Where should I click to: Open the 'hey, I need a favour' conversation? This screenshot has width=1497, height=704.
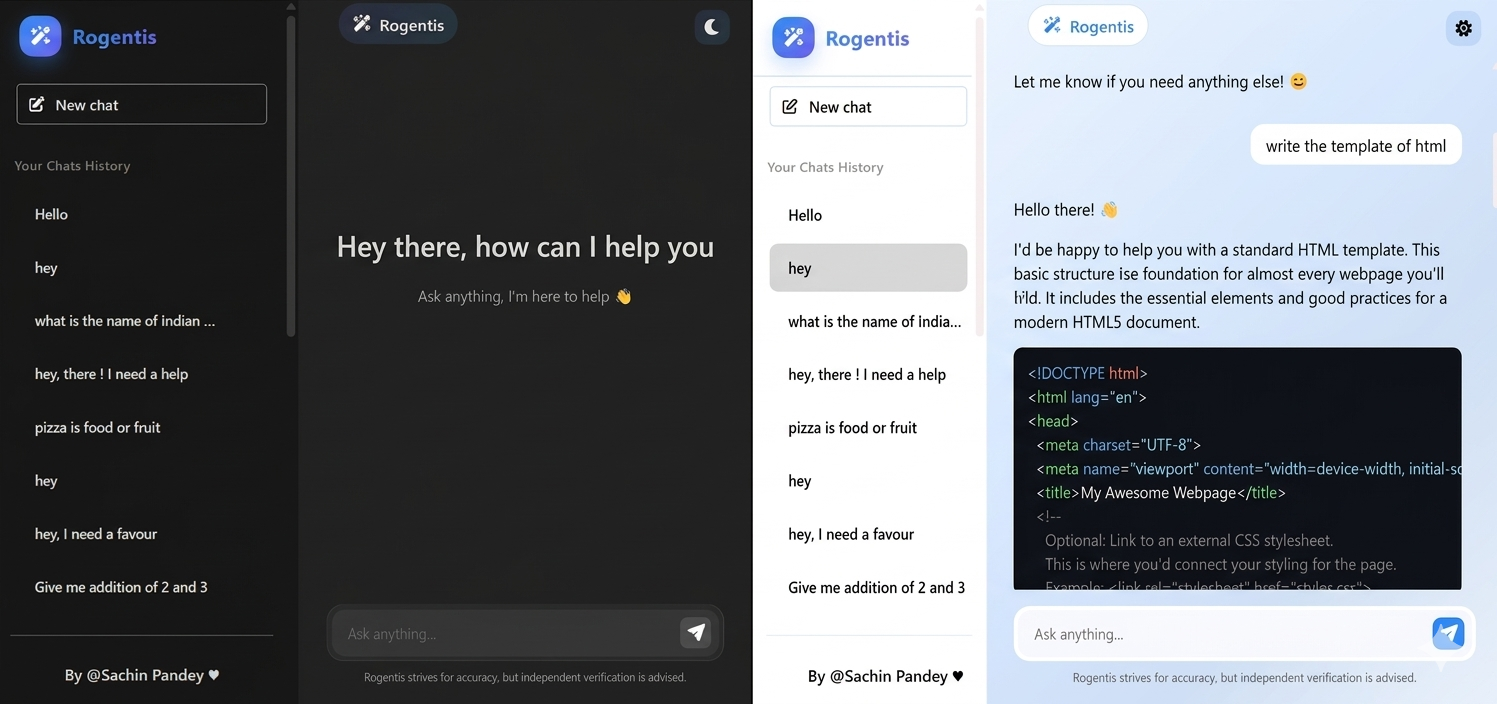(x=95, y=534)
